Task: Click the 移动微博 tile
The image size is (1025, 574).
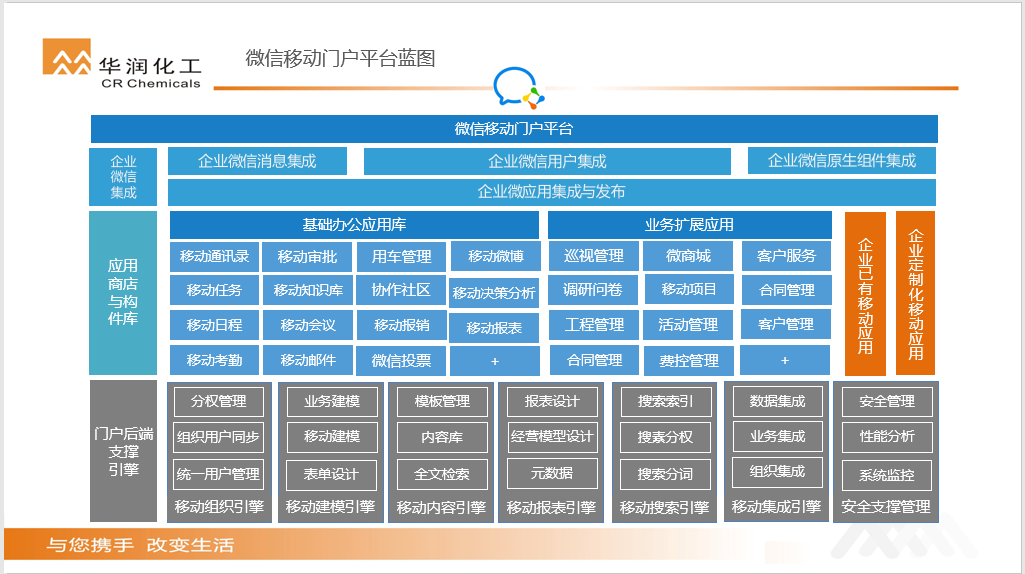Action: tap(496, 256)
